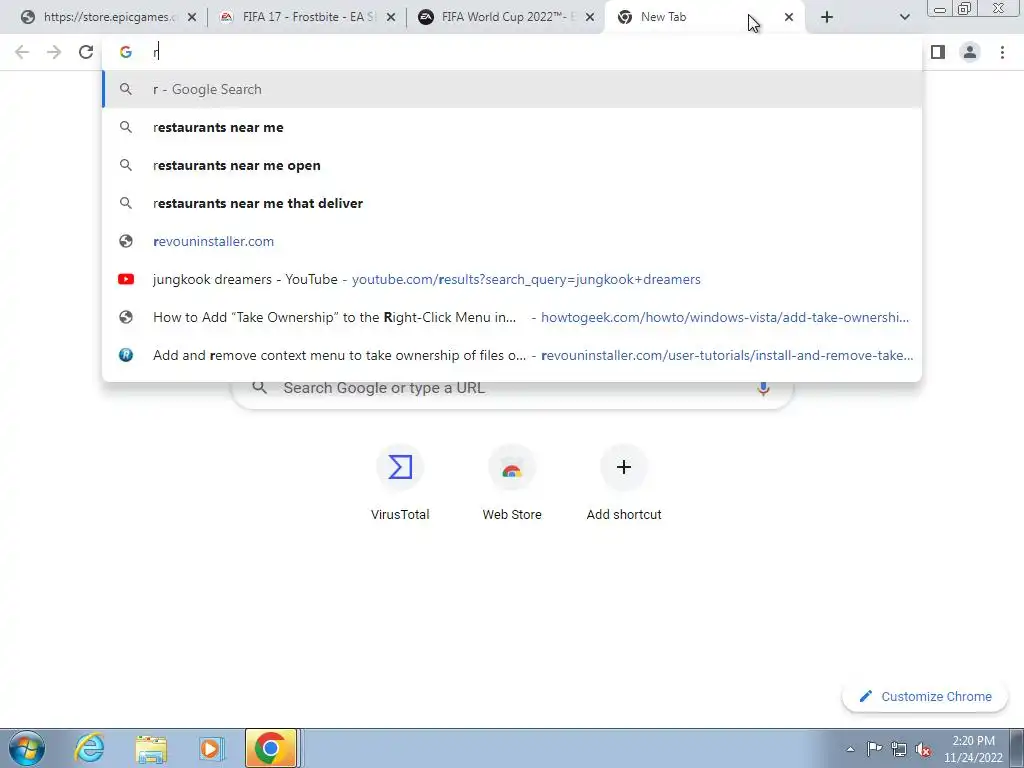Open the Chrome three-dot menu

point(1002,52)
